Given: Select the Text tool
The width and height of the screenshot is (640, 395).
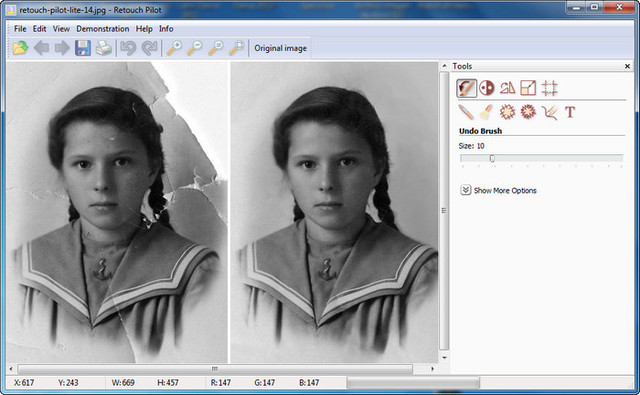Looking at the screenshot, I should (x=570, y=112).
